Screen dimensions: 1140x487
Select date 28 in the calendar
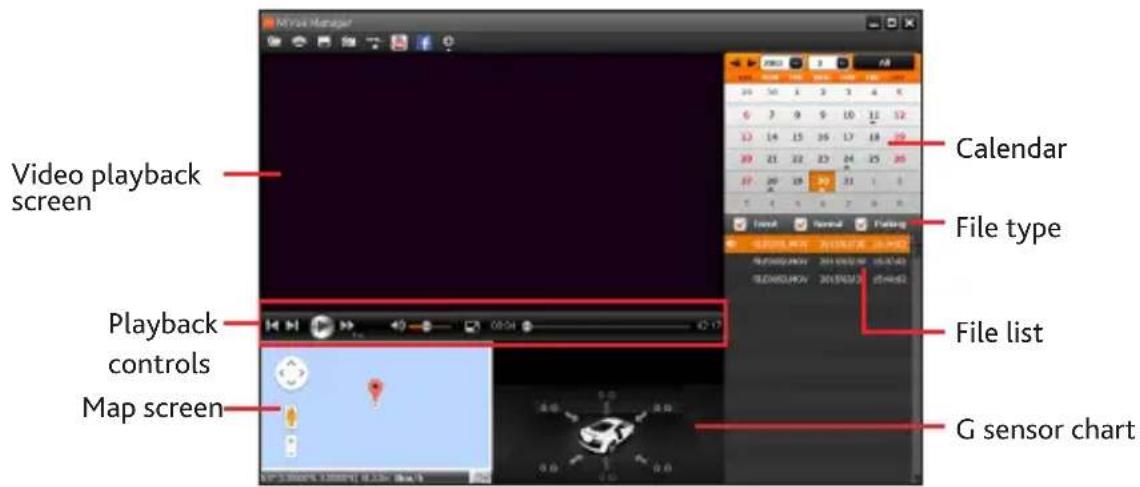tap(771, 181)
